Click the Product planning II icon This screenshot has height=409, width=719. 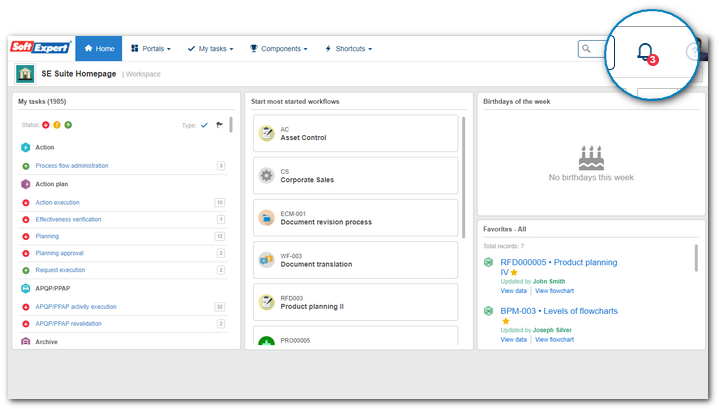[x=266, y=302]
